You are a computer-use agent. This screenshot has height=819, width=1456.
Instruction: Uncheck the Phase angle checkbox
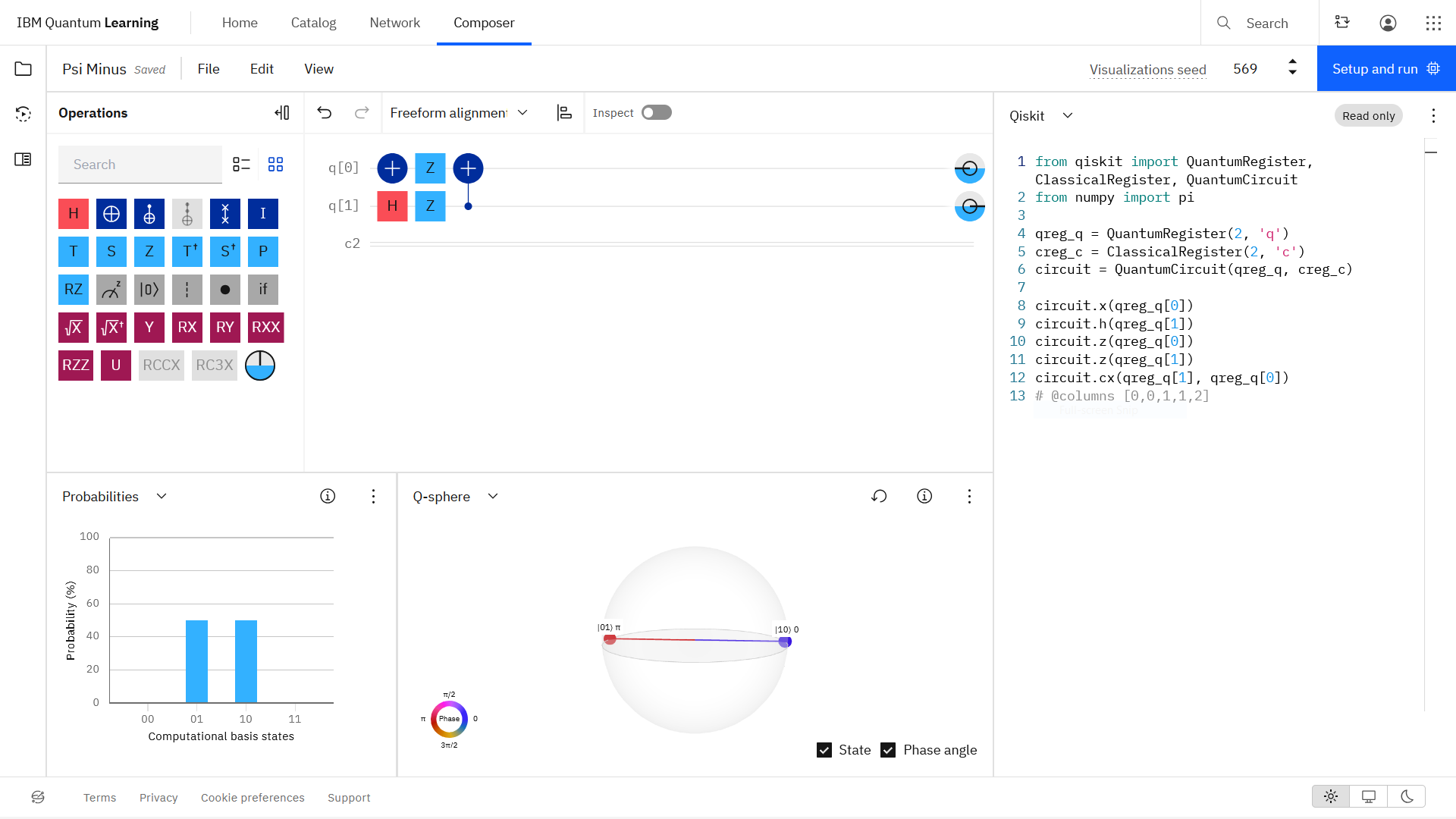[888, 750]
